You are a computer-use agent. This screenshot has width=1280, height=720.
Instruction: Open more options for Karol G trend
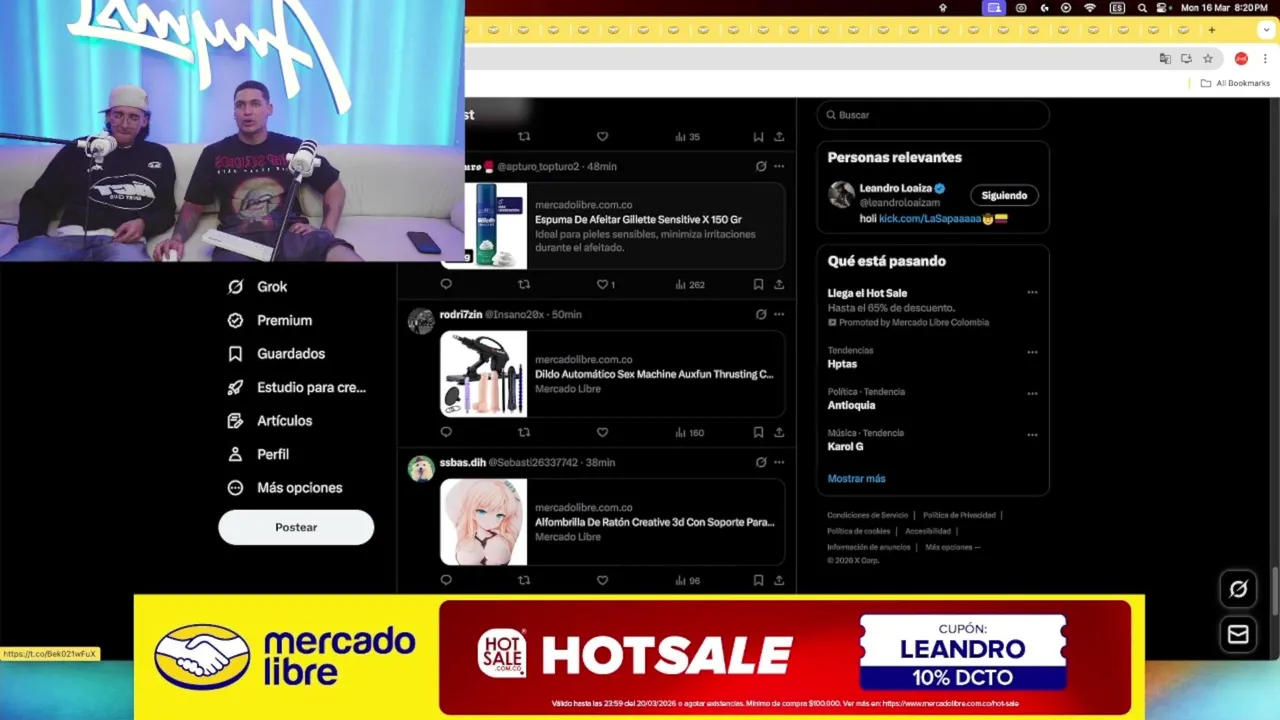1032,435
